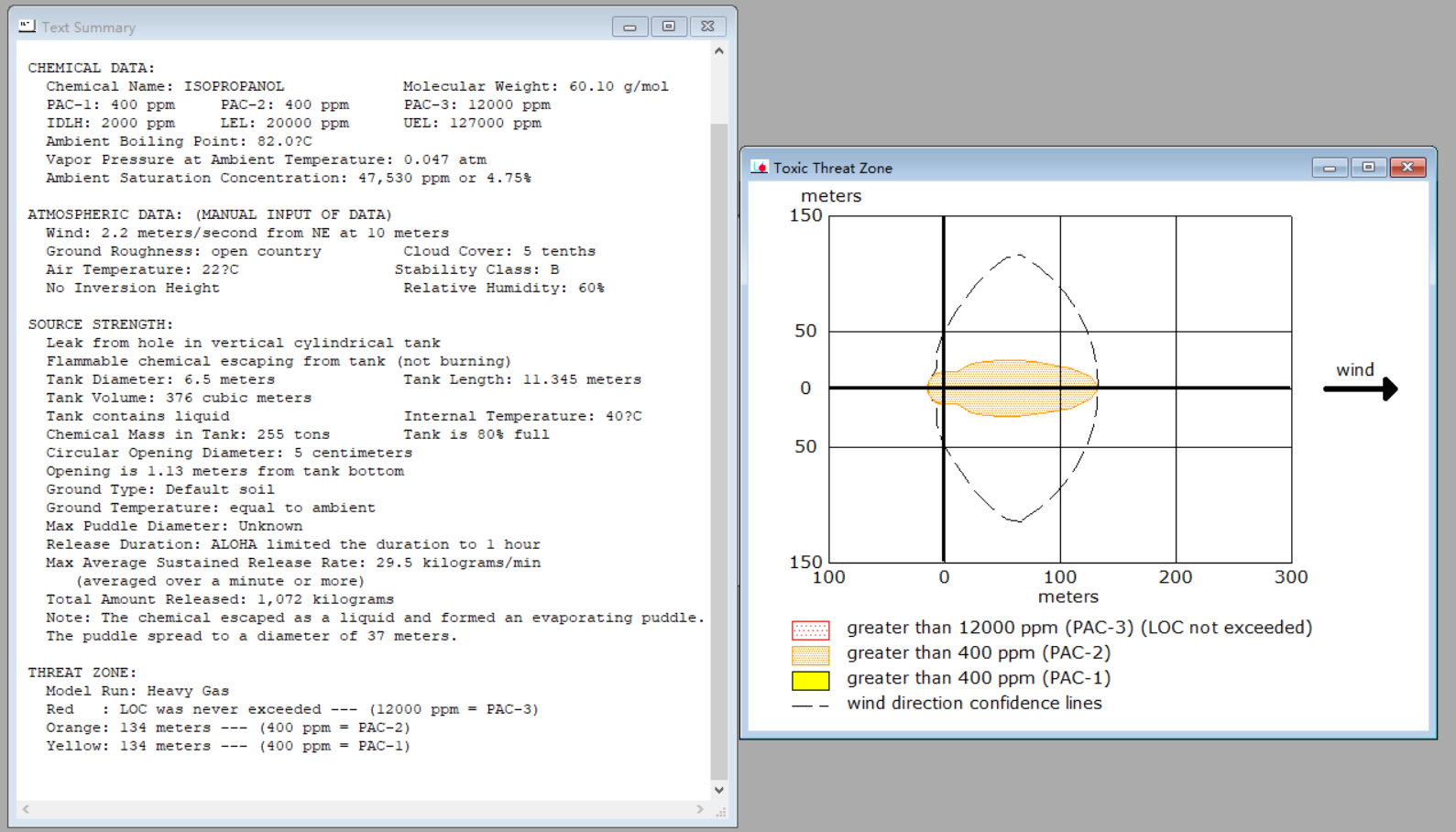Screen dimensions: 1456x832
Task: Click the Text Summary window title icon
Action: [x=27, y=27]
